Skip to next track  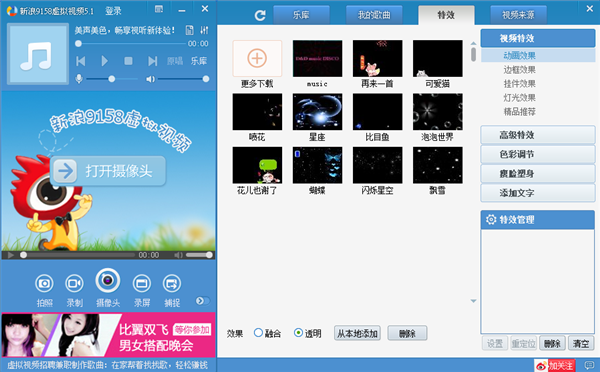pos(152,61)
